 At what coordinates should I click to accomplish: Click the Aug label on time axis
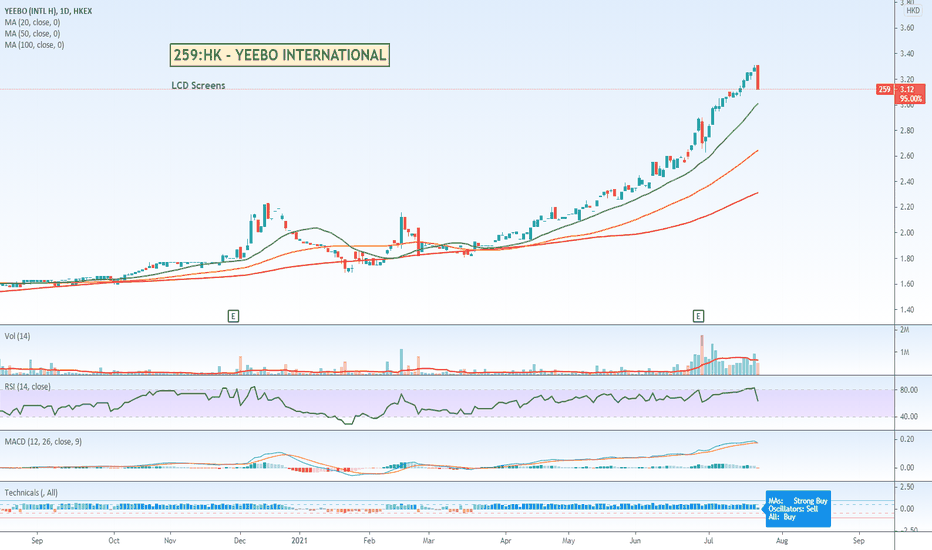click(x=782, y=540)
